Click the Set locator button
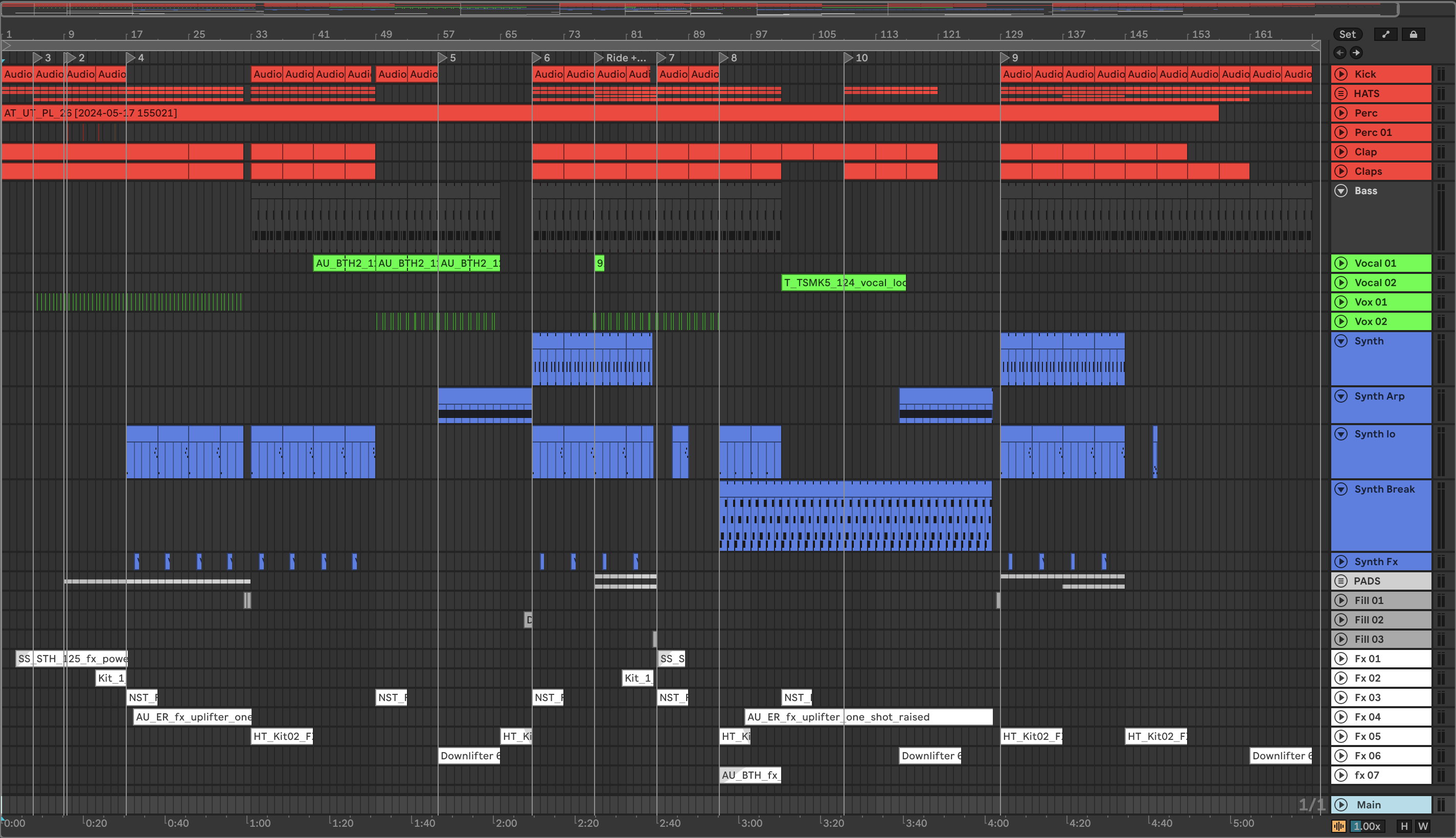The height and width of the screenshot is (838, 1456). 1348,35
